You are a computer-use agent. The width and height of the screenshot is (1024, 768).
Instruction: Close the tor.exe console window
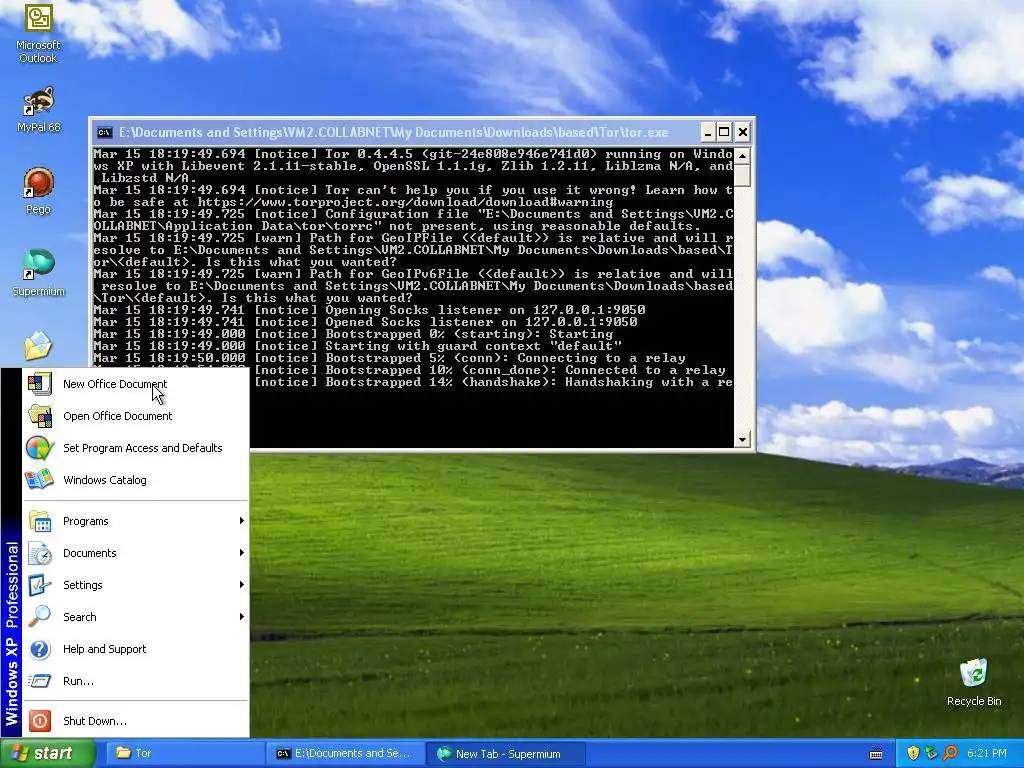click(x=743, y=133)
